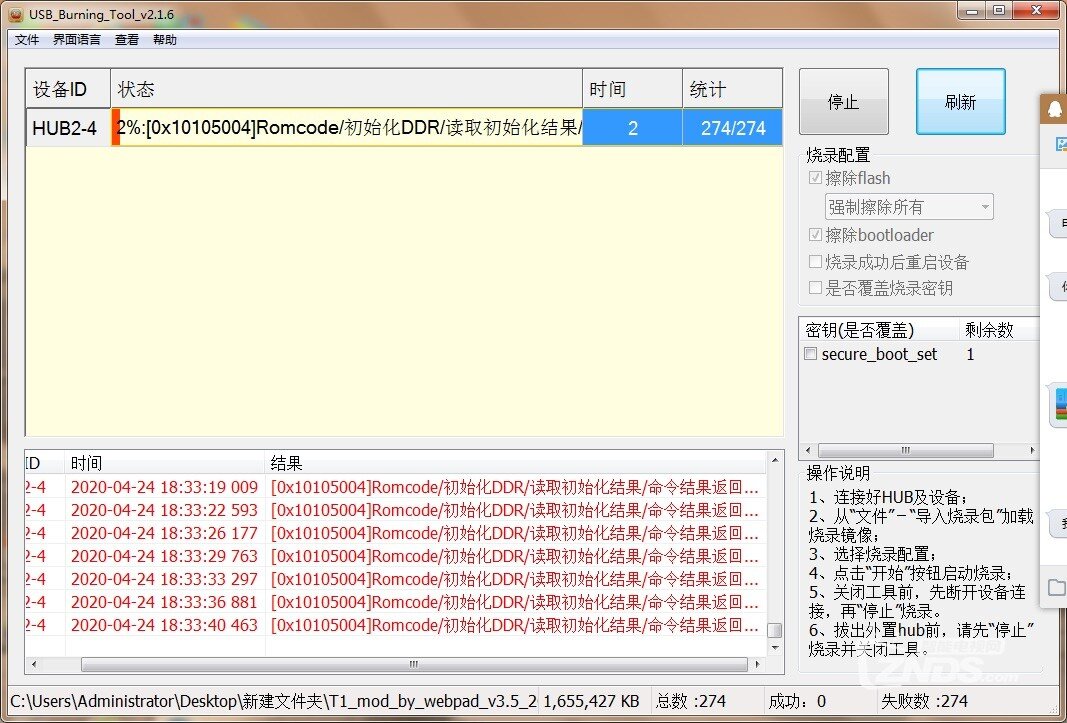This screenshot has height=723, width=1067.
Task: Click the 1,655,427 KB size in status bar
Action: 591,701
